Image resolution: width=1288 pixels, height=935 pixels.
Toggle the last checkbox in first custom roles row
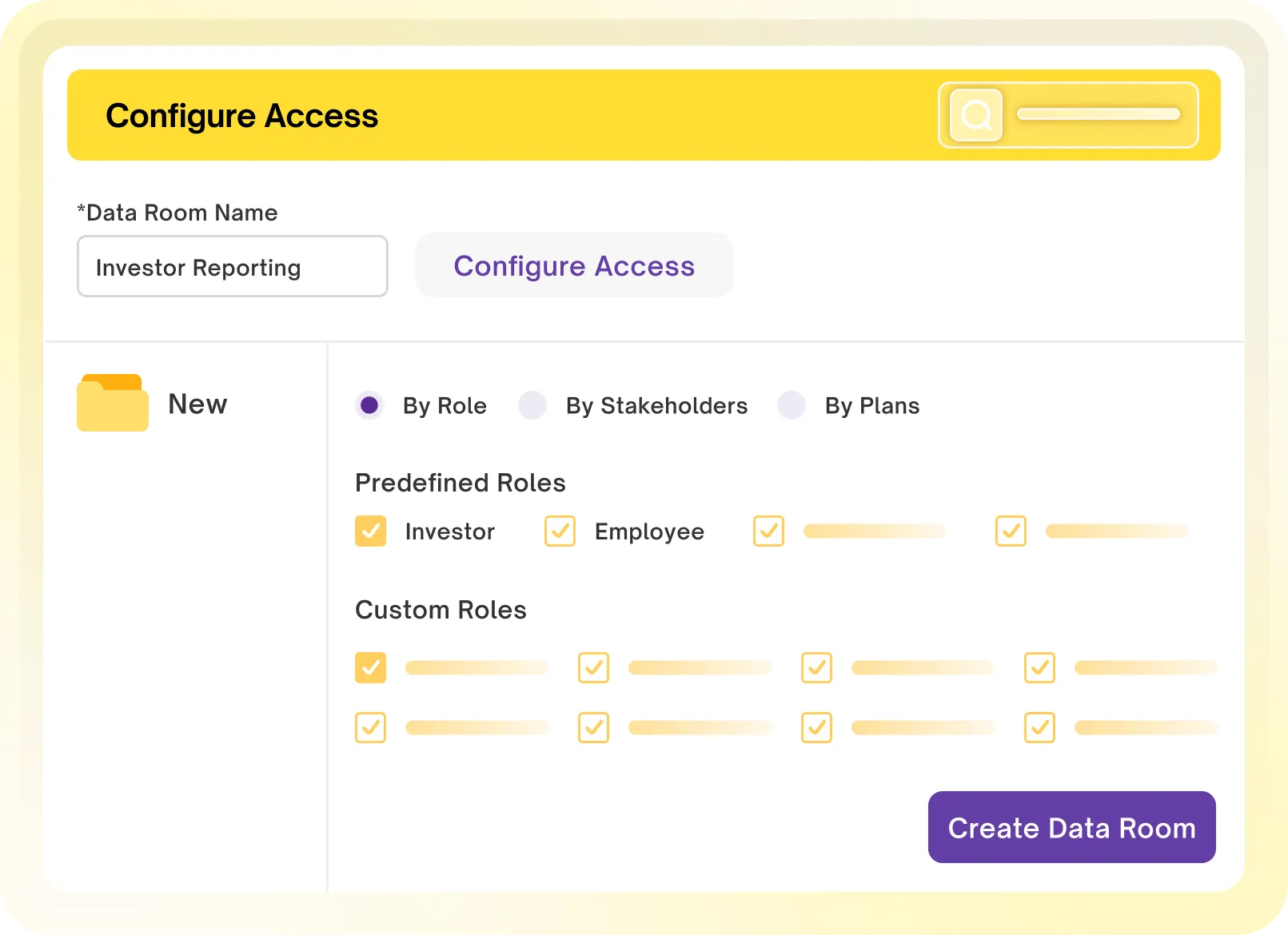pos(1039,668)
